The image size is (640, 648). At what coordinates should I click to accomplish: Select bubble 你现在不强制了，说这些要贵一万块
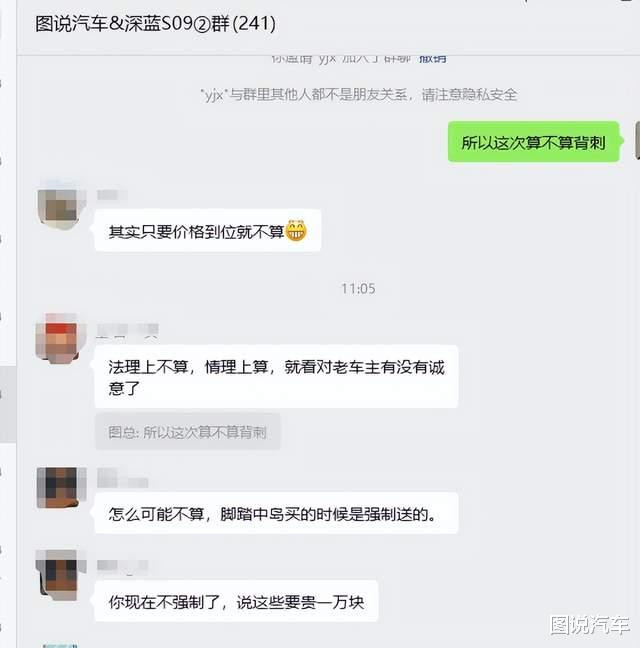click(236, 601)
